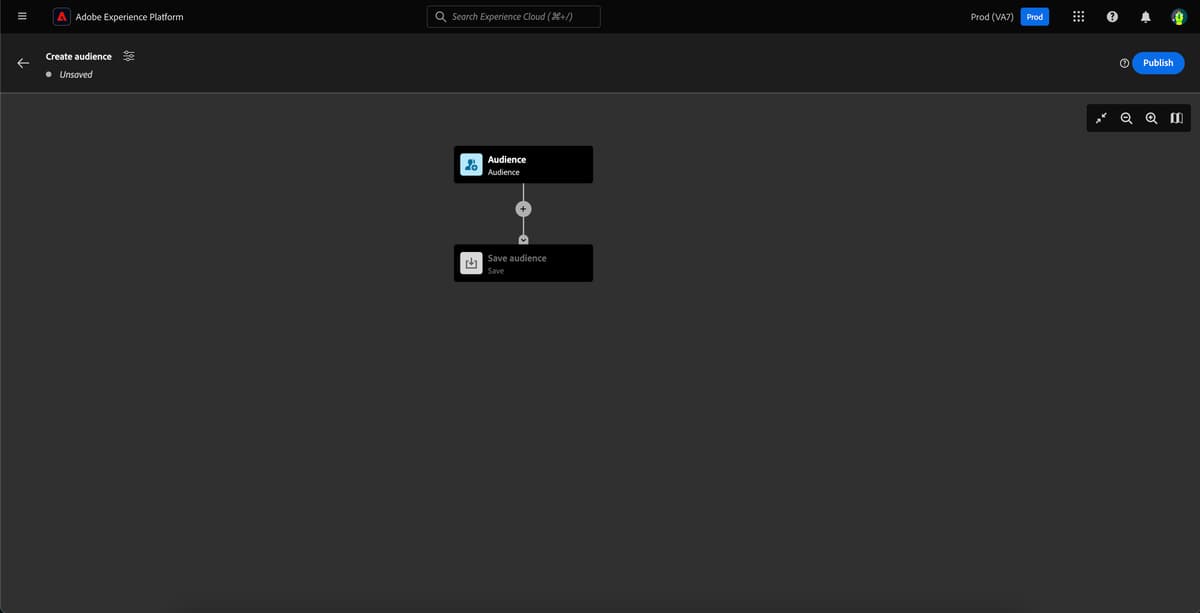Open the Prod (VA7) sandbox selector

coord(991,16)
